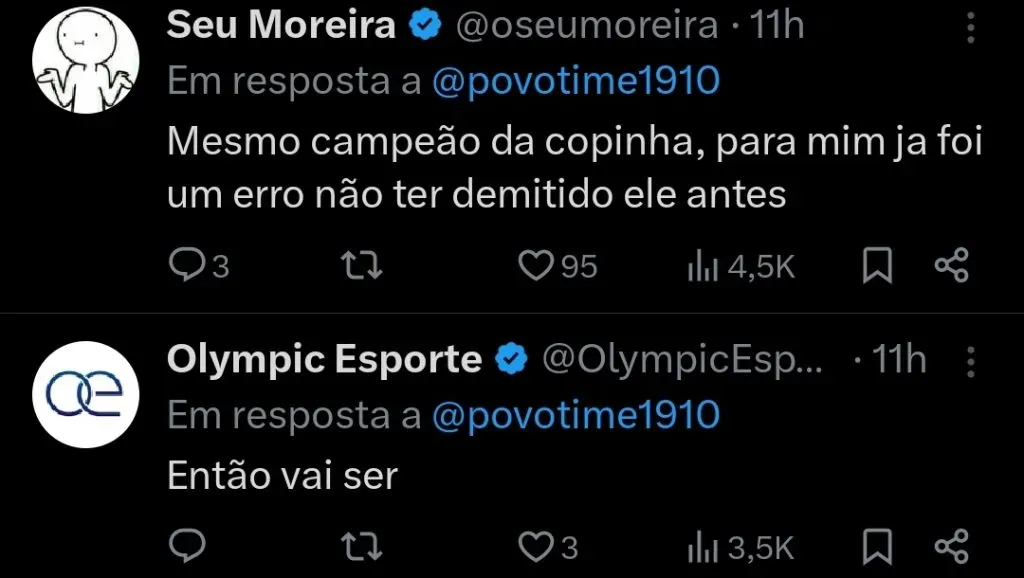Go to Seu Moreira display name
The height and width of the screenshot is (578, 1024).
coord(281,26)
